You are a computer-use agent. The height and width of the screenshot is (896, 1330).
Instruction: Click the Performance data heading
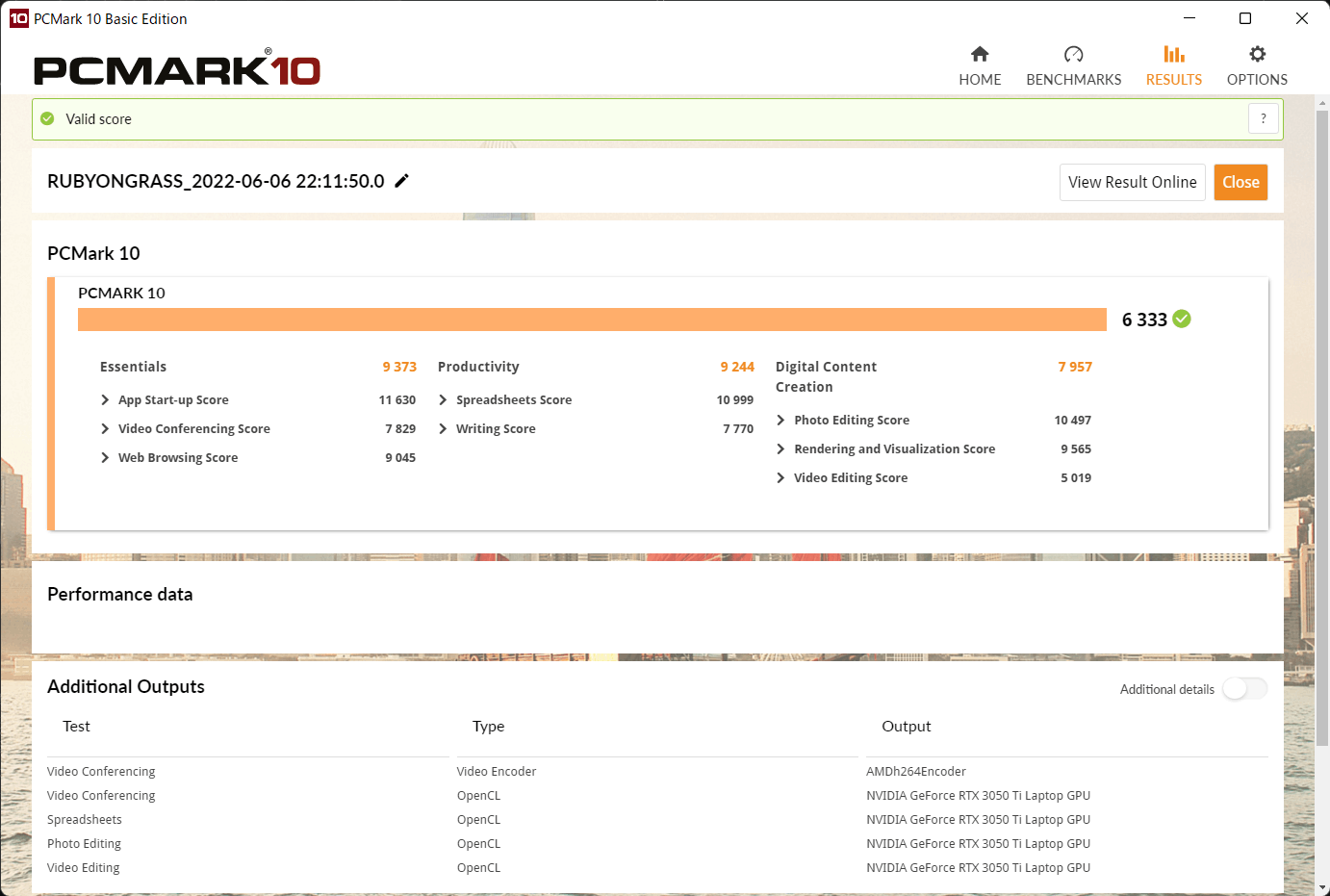[120, 594]
